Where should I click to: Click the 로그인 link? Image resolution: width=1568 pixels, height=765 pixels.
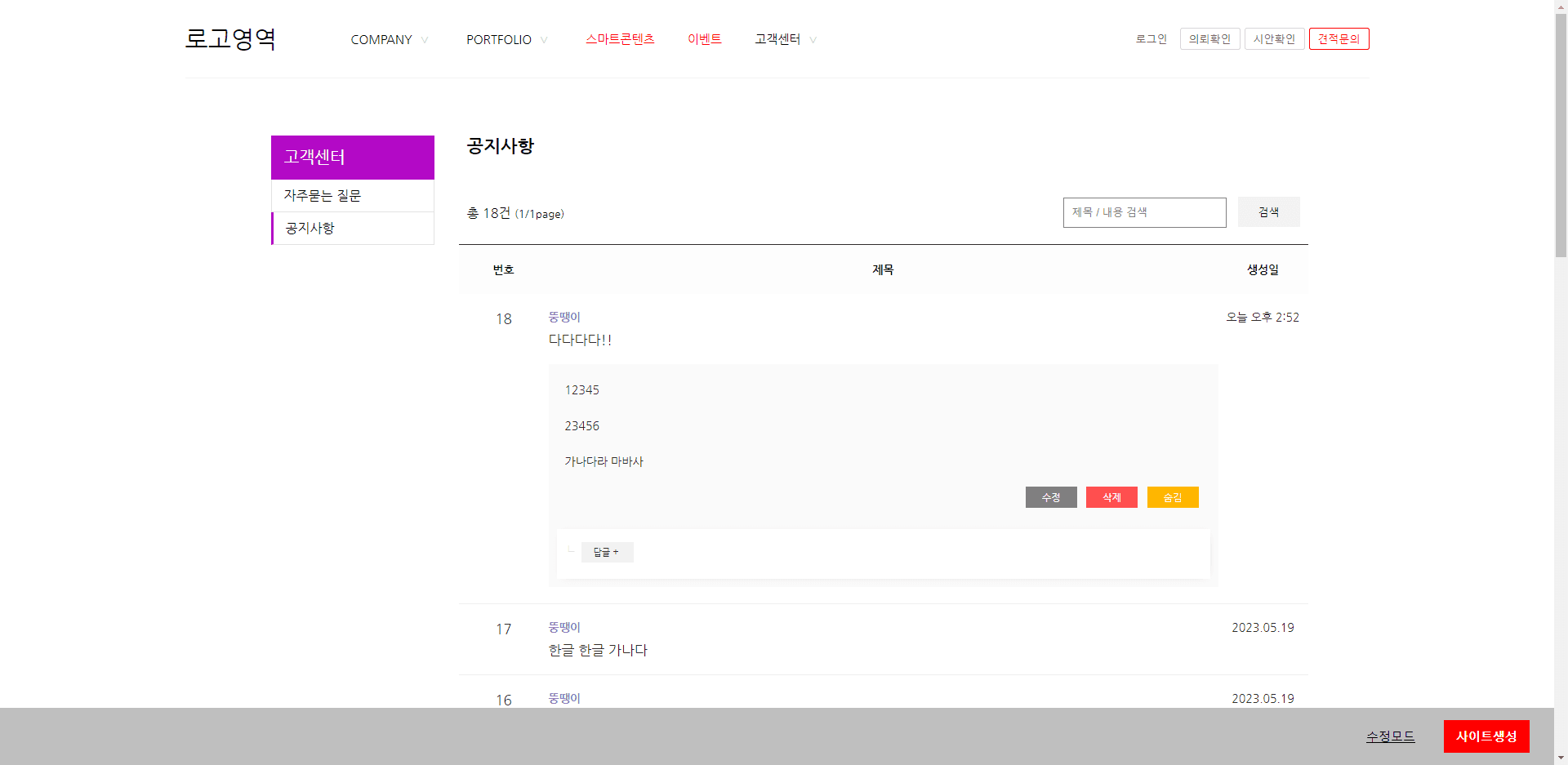coord(1151,39)
